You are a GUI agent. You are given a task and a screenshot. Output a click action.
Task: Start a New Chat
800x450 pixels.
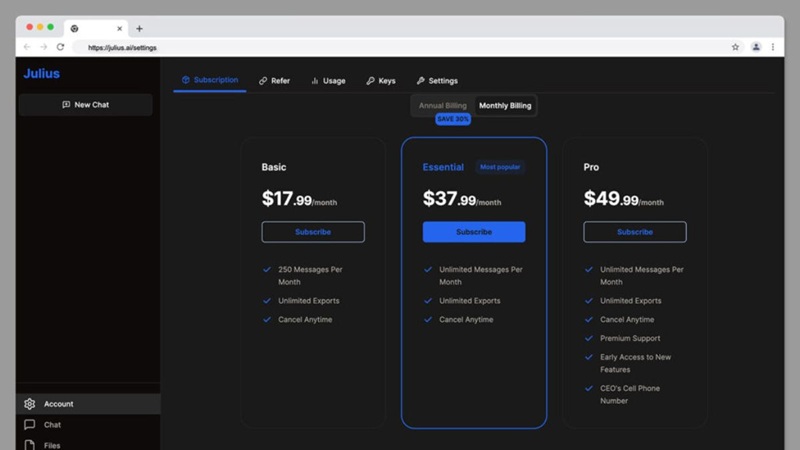pyautogui.click(x=86, y=104)
